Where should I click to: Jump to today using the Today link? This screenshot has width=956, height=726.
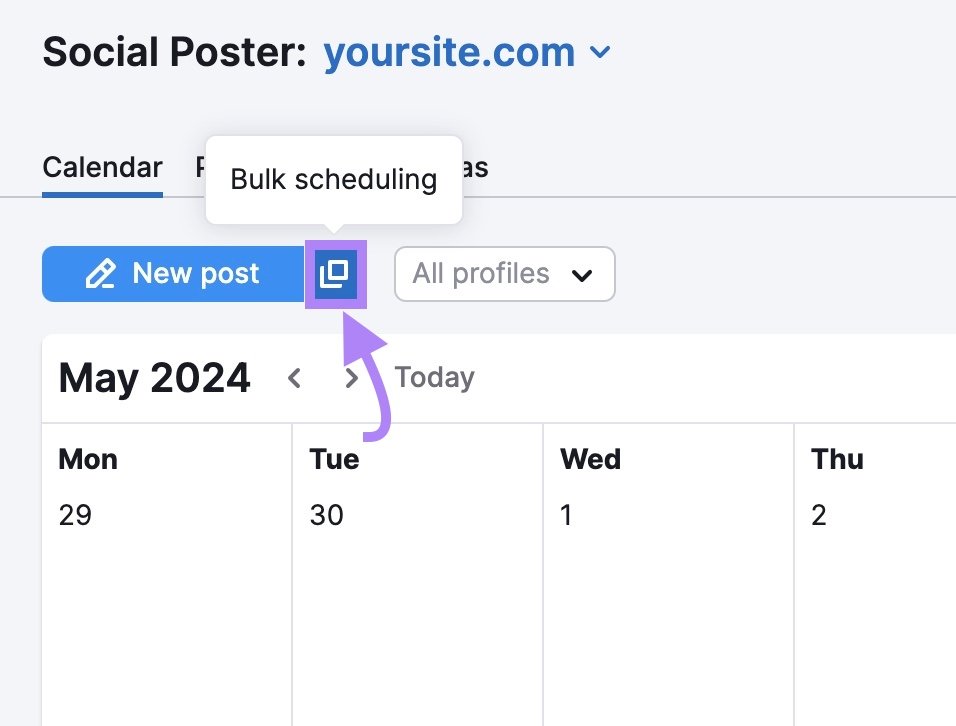click(x=434, y=377)
